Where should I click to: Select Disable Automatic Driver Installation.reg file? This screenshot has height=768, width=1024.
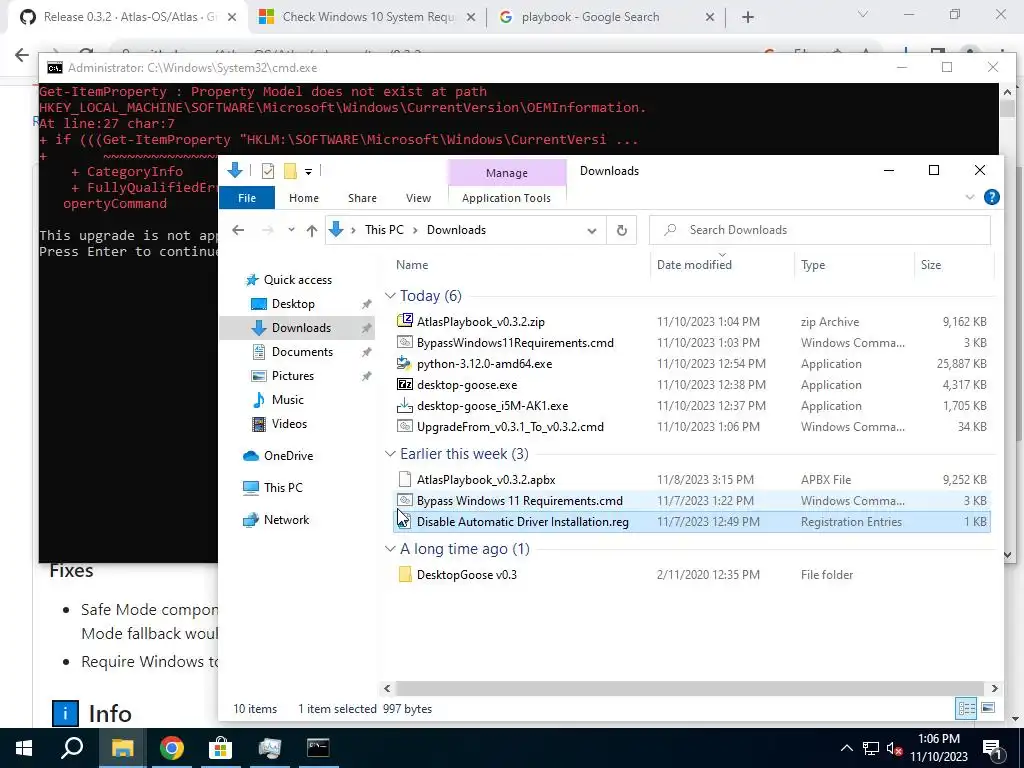(x=522, y=522)
